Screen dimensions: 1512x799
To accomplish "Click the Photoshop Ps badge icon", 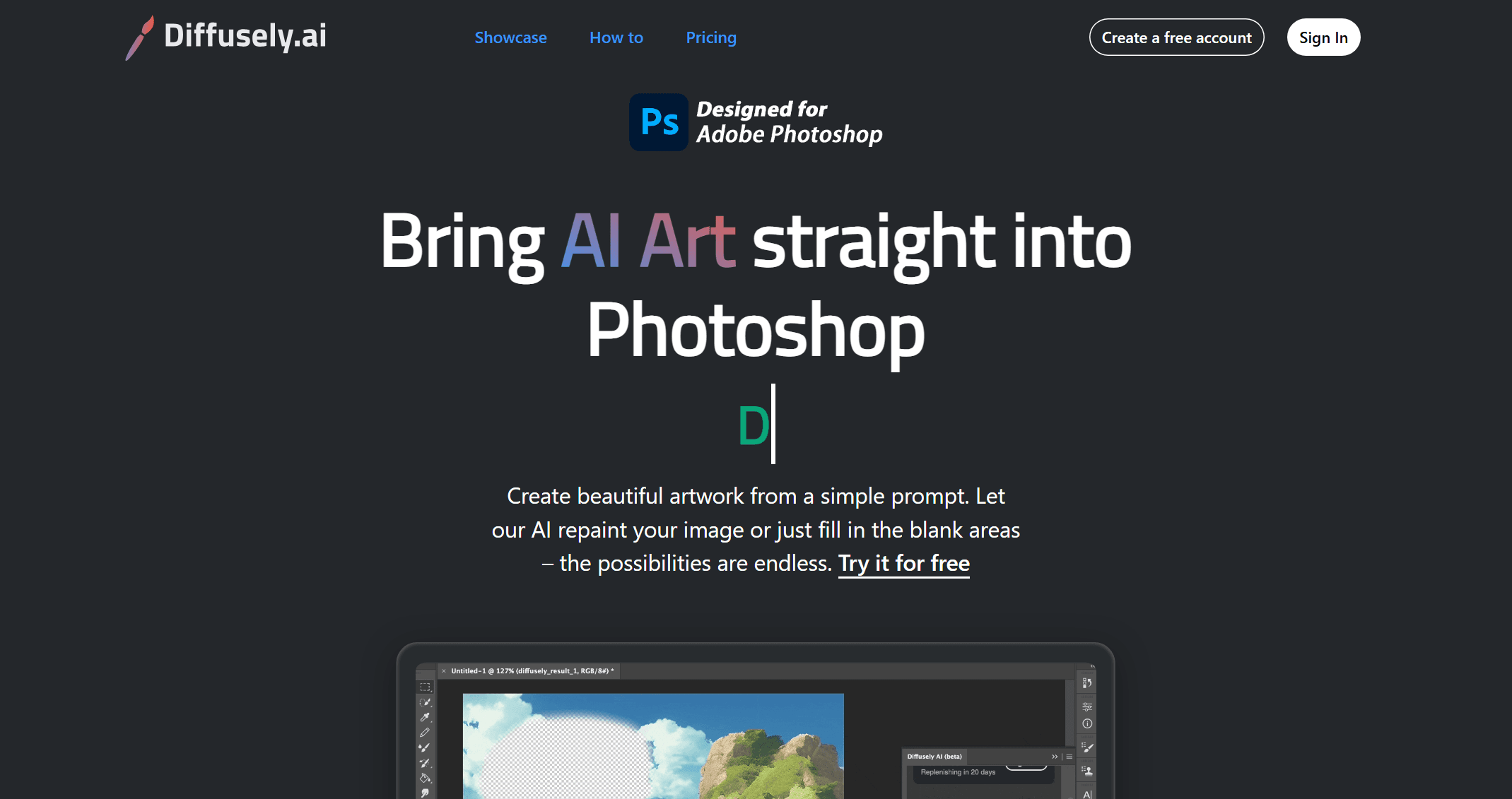I will (x=659, y=122).
